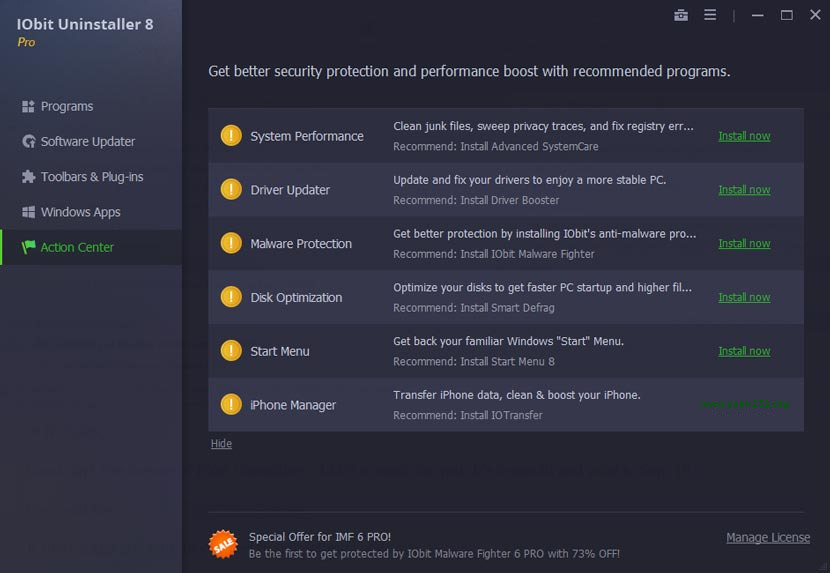Click the 73% OFF offer description text
The width and height of the screenshot is (830, 573).
point(434,554)
